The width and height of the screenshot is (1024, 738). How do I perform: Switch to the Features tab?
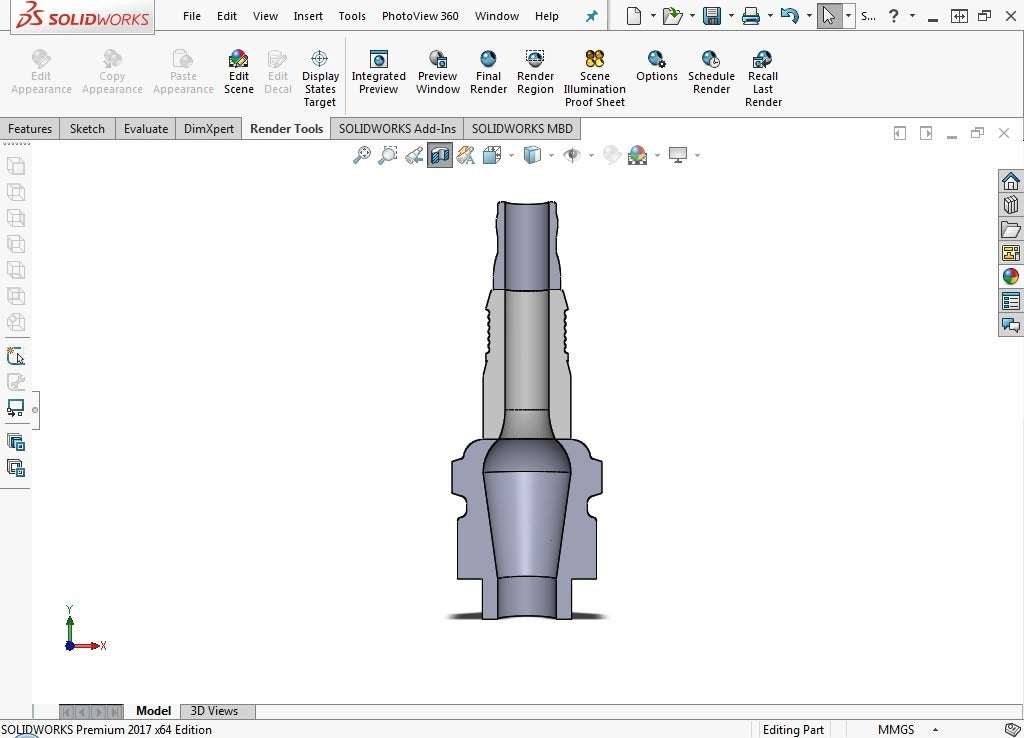[30, 129]
